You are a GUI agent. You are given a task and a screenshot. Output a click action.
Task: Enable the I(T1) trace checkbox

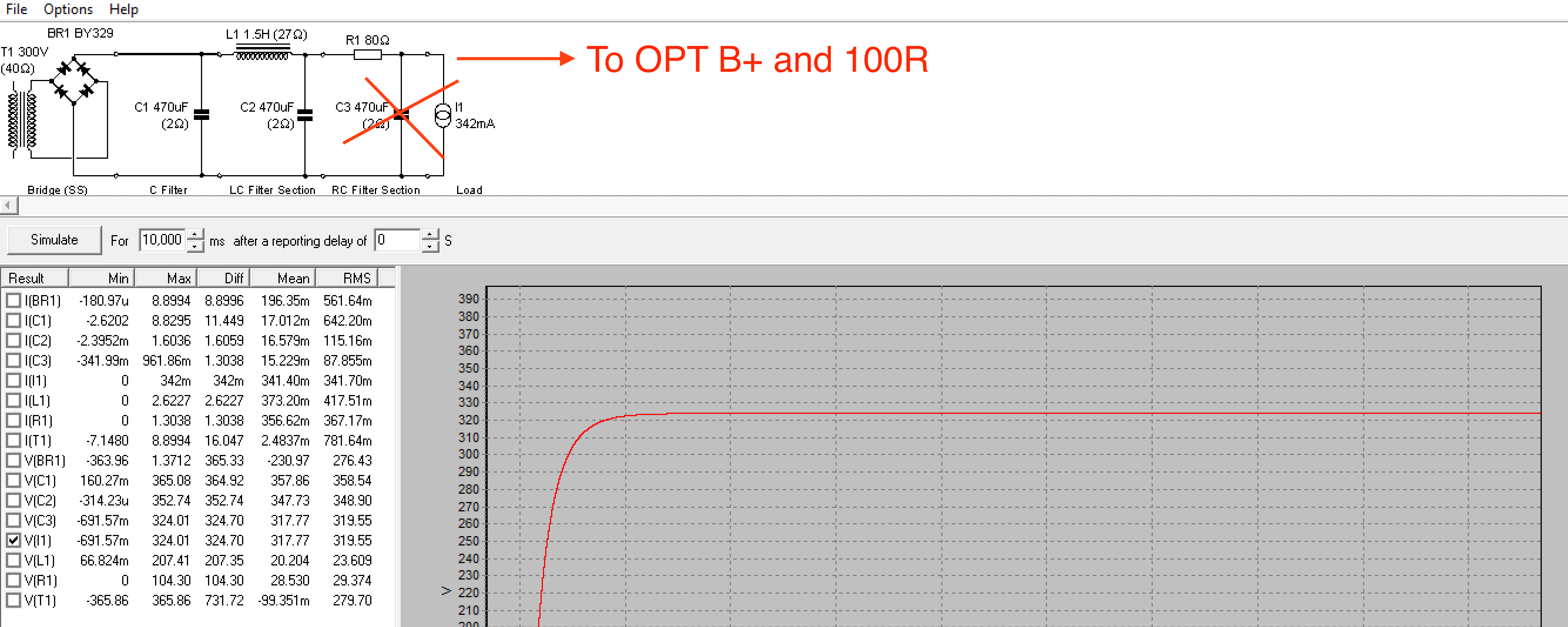(13, 440)
